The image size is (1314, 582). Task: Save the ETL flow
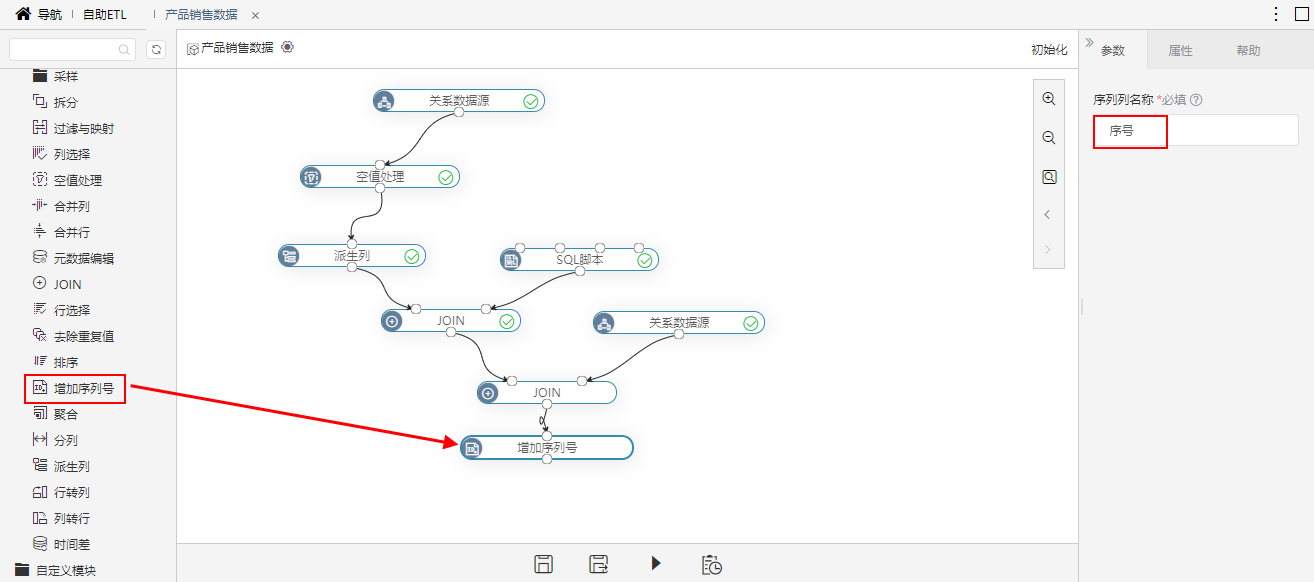(543, 564)
